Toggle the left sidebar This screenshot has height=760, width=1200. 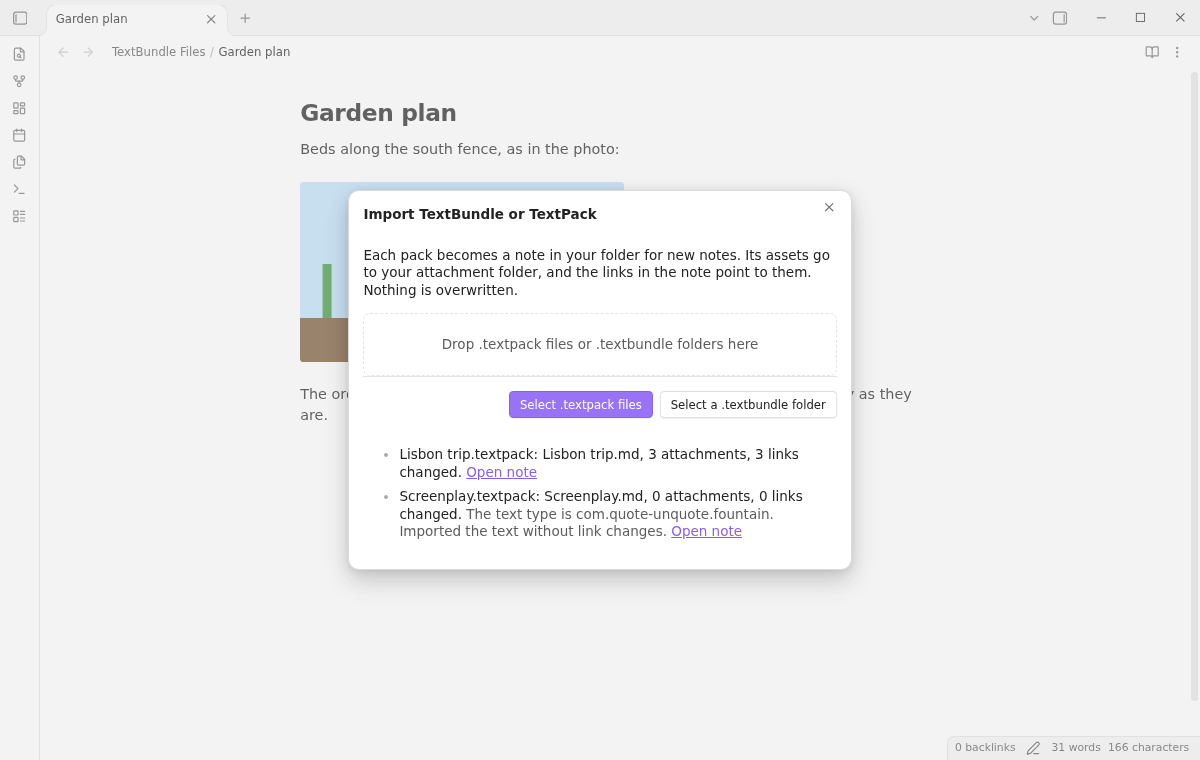tap(20, 18)
